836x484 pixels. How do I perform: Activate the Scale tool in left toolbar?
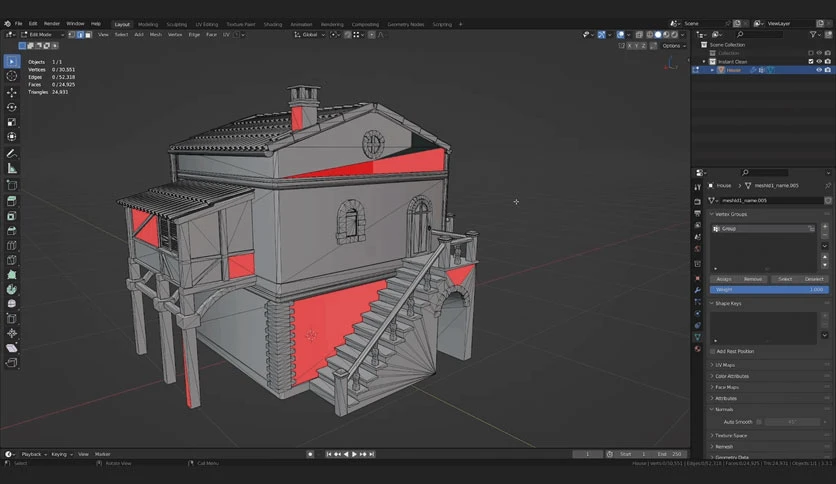pyautogui.click(x=11, y=122)
